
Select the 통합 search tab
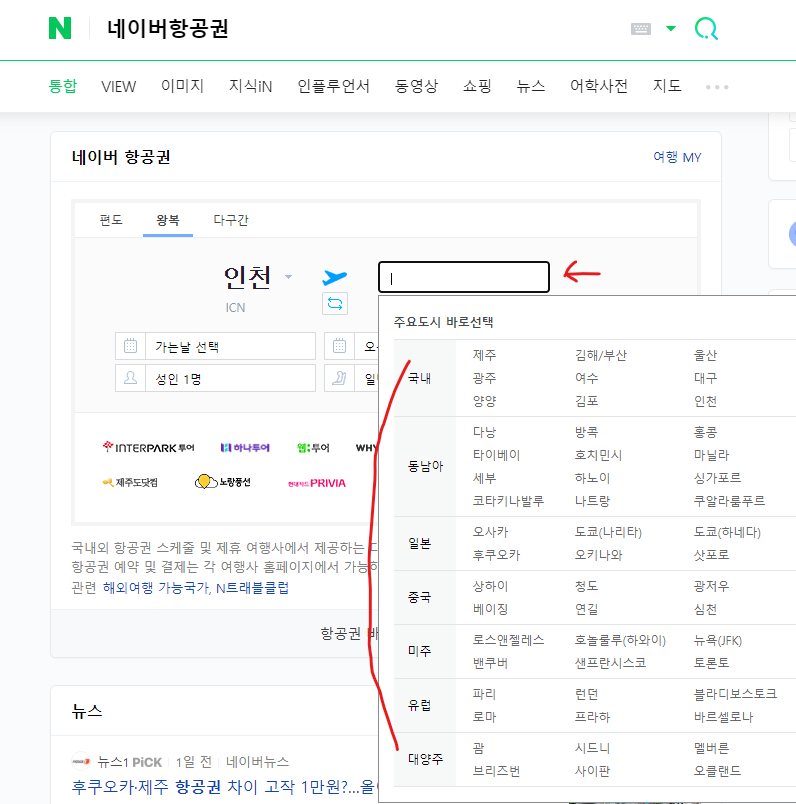click(63, 86)
